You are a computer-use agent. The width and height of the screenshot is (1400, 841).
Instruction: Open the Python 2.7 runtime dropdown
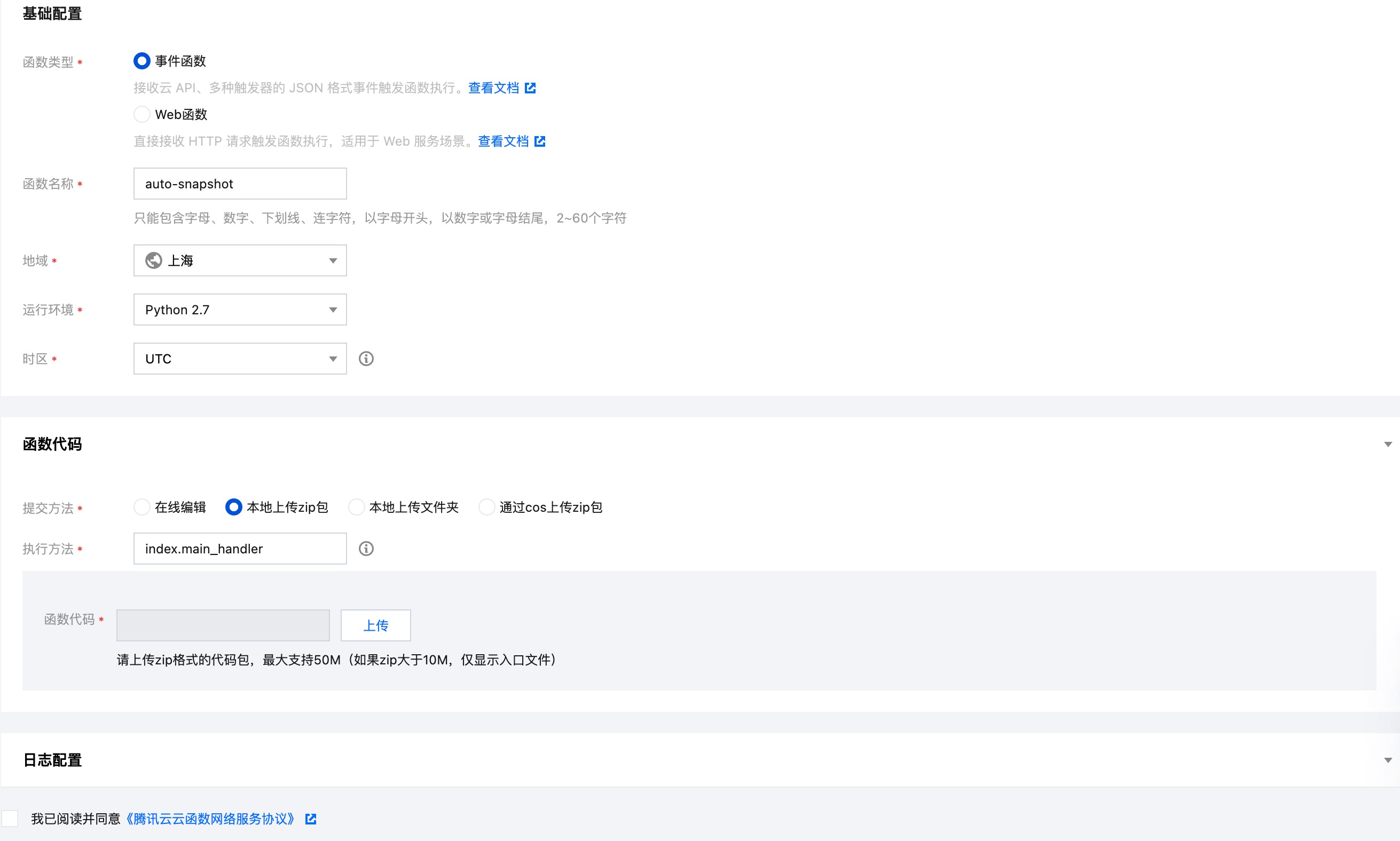pyautogui.click(x=240, y=310)
